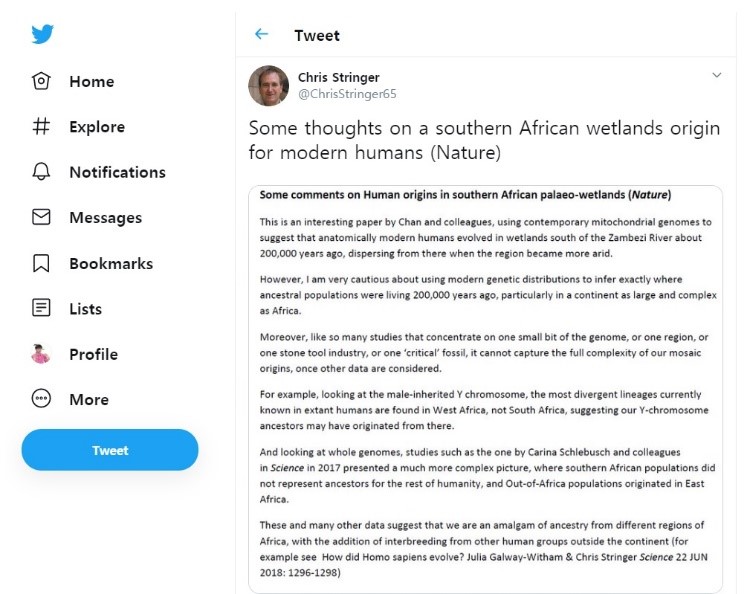Click the Home house icon

[x=41, y=81]
